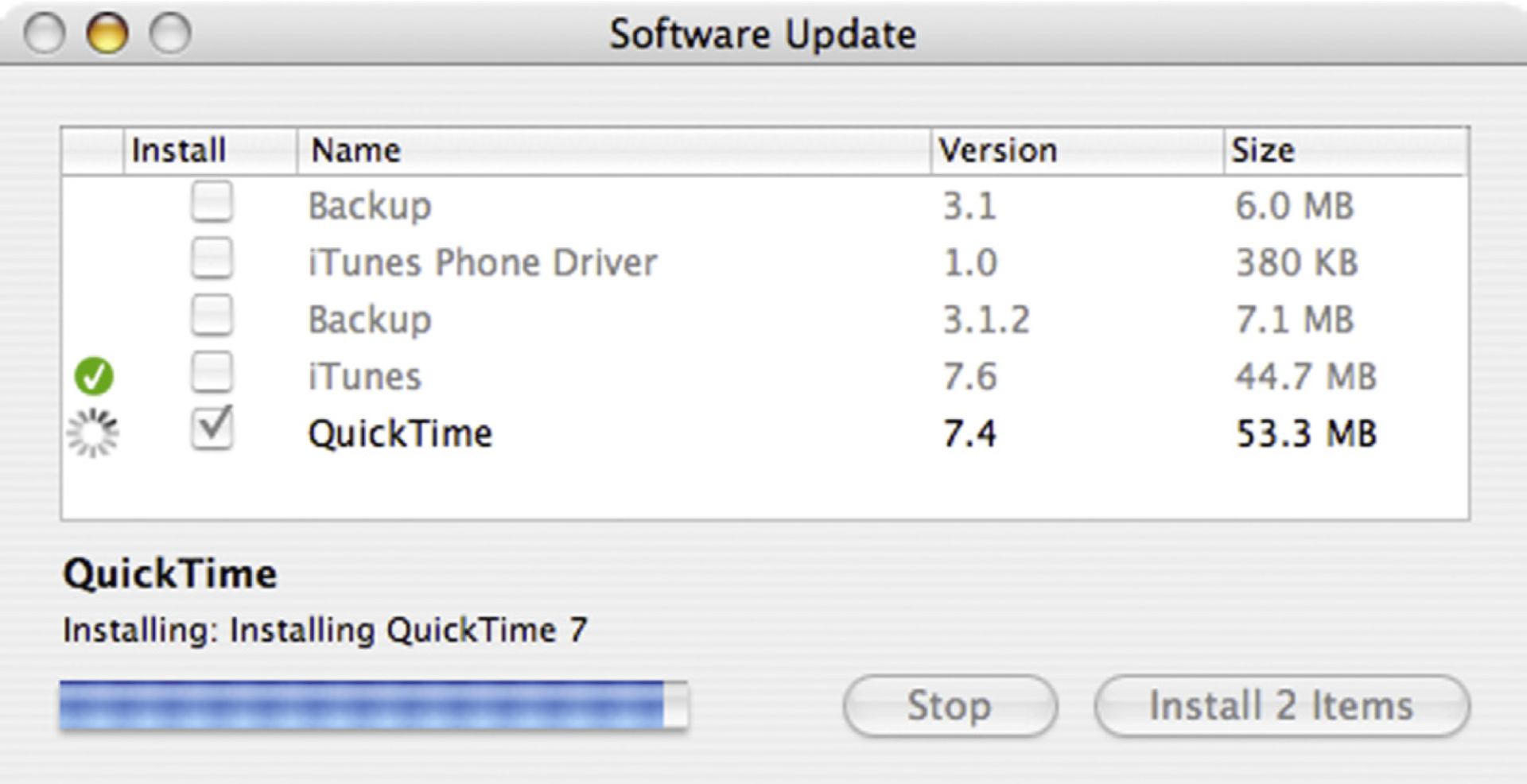
Task: Click the Size column header
Action: (x=1346, y=150)
